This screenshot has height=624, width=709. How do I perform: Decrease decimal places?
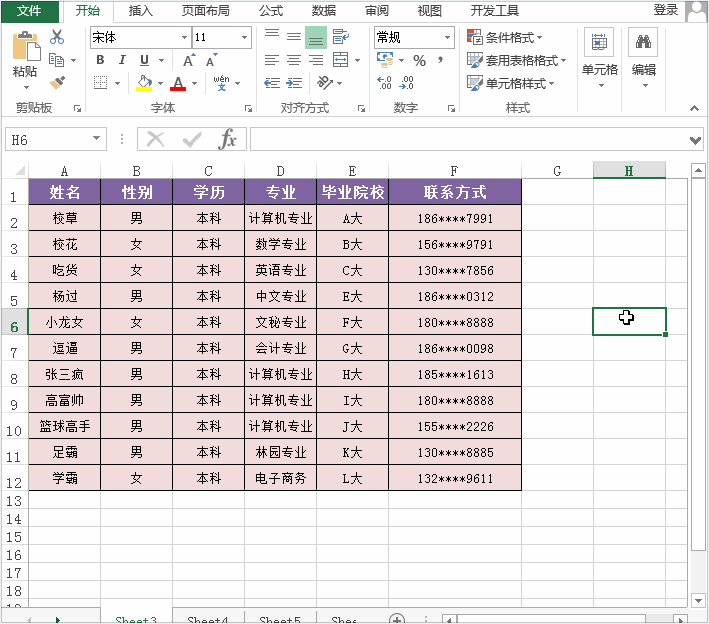pyautogui.click(x=406, y=83)
